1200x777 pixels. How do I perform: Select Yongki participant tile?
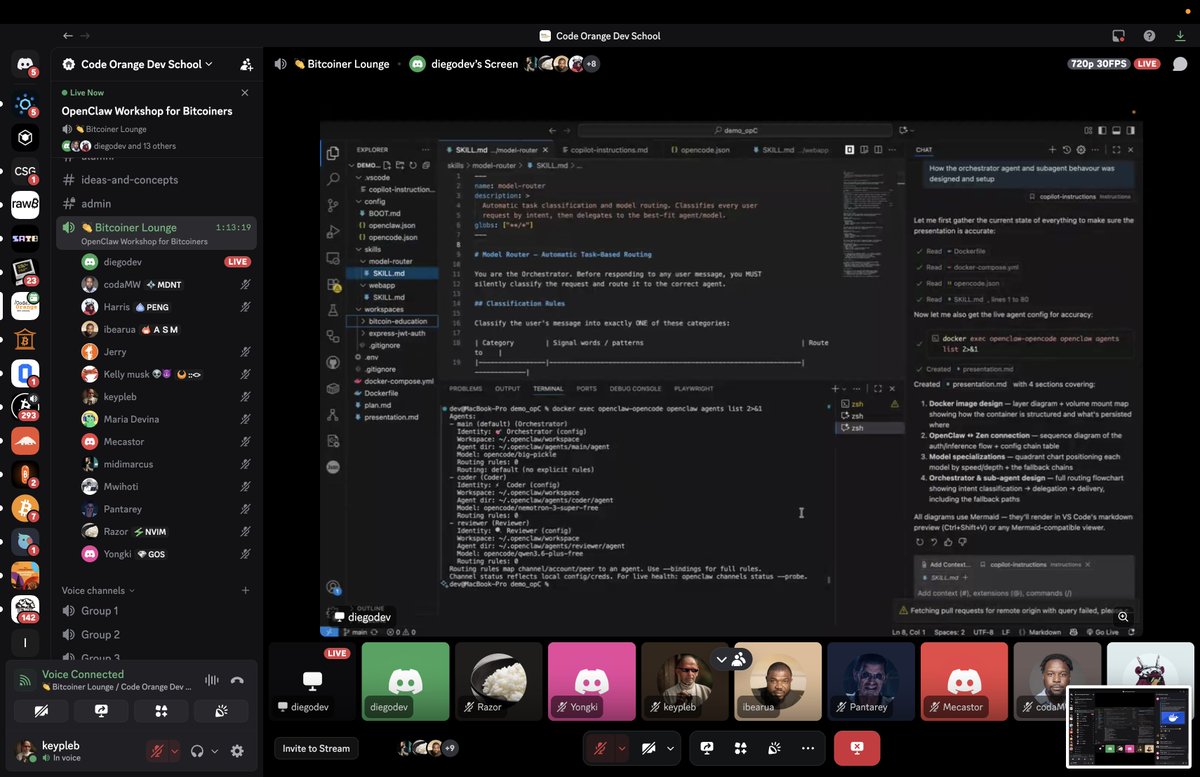tap(591, 681)
